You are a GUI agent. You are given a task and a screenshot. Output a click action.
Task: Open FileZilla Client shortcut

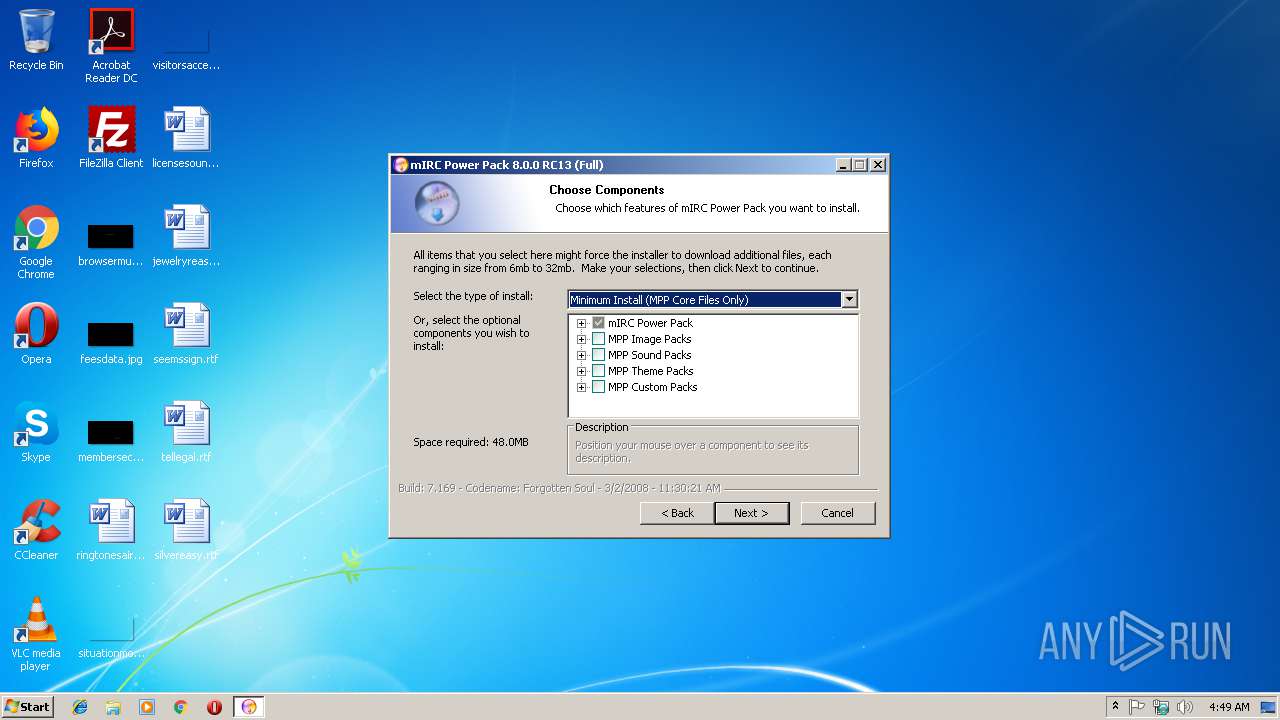(x=111, y=138)
